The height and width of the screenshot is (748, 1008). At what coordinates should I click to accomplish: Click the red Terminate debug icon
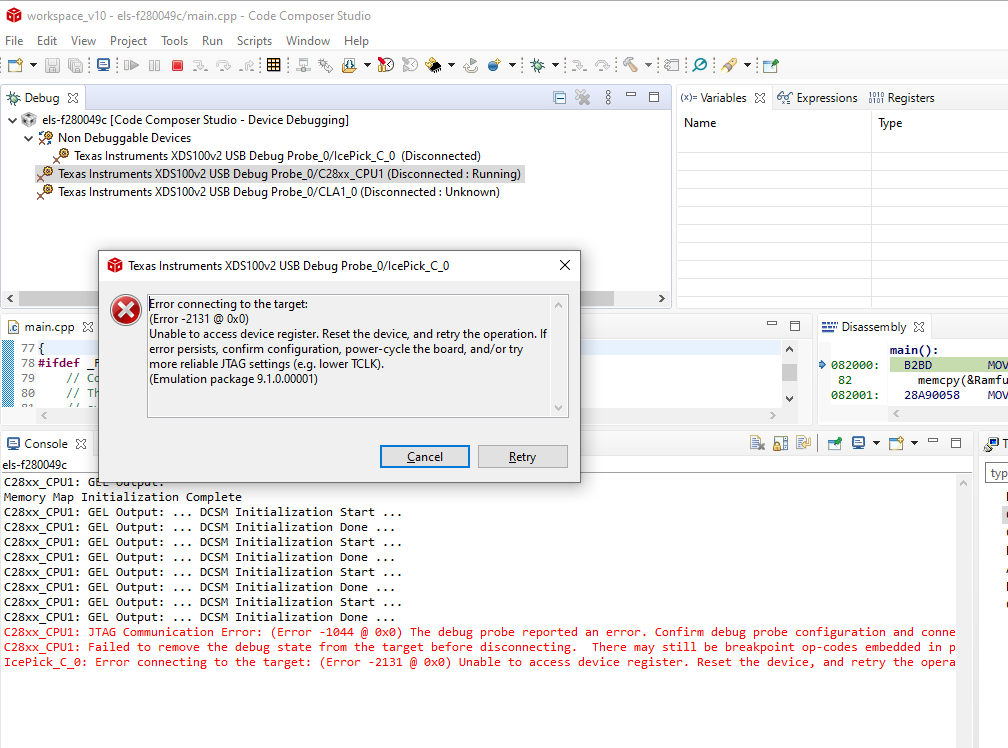tap(177, 65)
